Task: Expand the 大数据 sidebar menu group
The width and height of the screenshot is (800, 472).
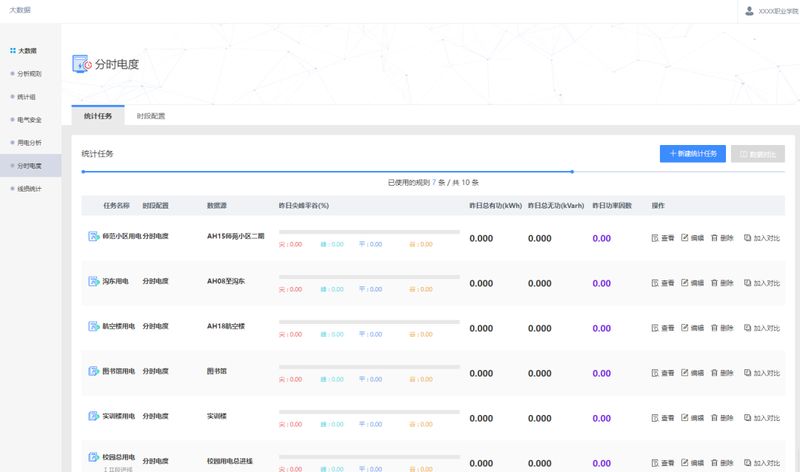Action: (x=26, y=50)
